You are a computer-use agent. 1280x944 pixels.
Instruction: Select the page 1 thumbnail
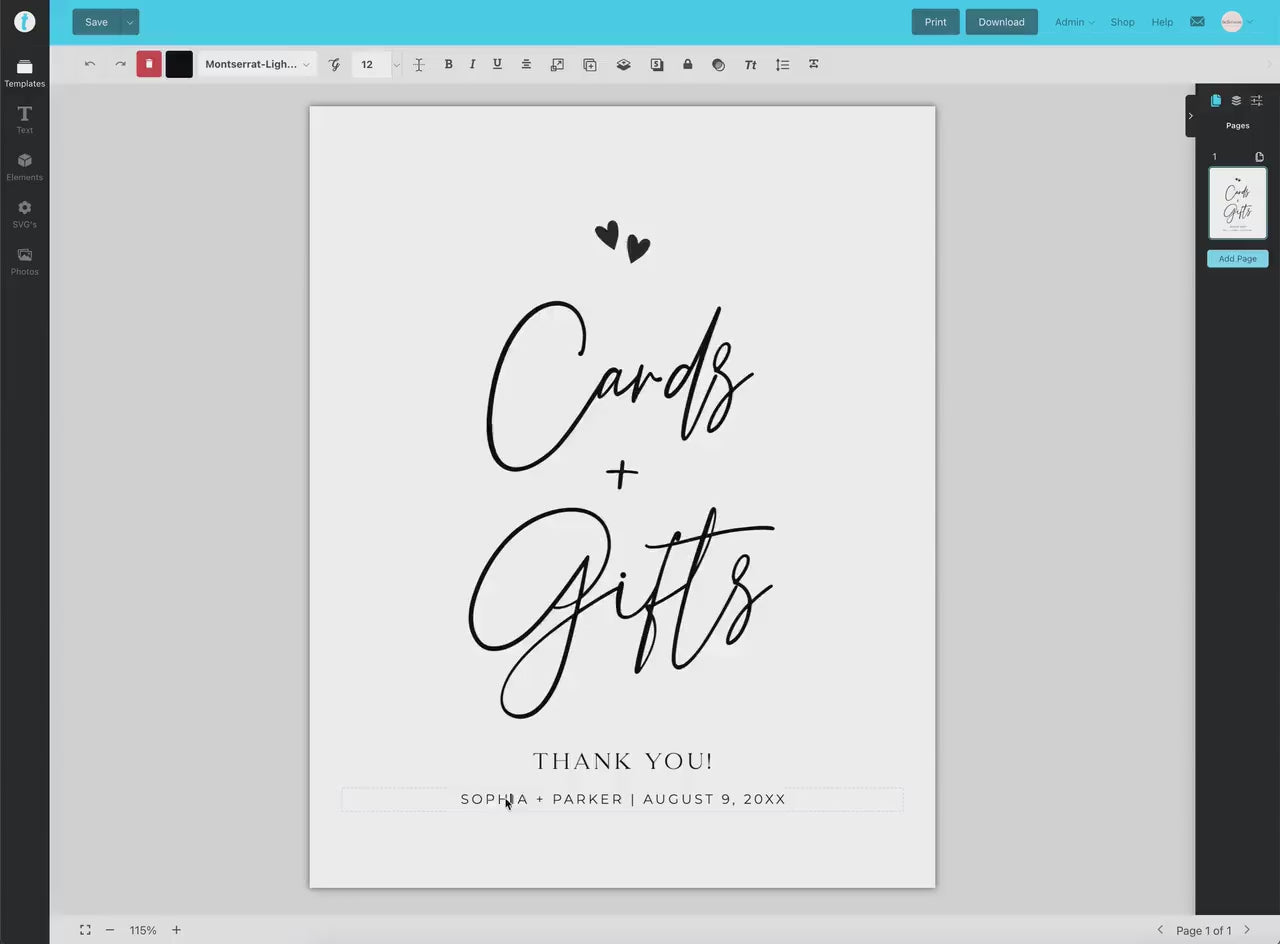pyautogui.click(x=1238, y=203)
